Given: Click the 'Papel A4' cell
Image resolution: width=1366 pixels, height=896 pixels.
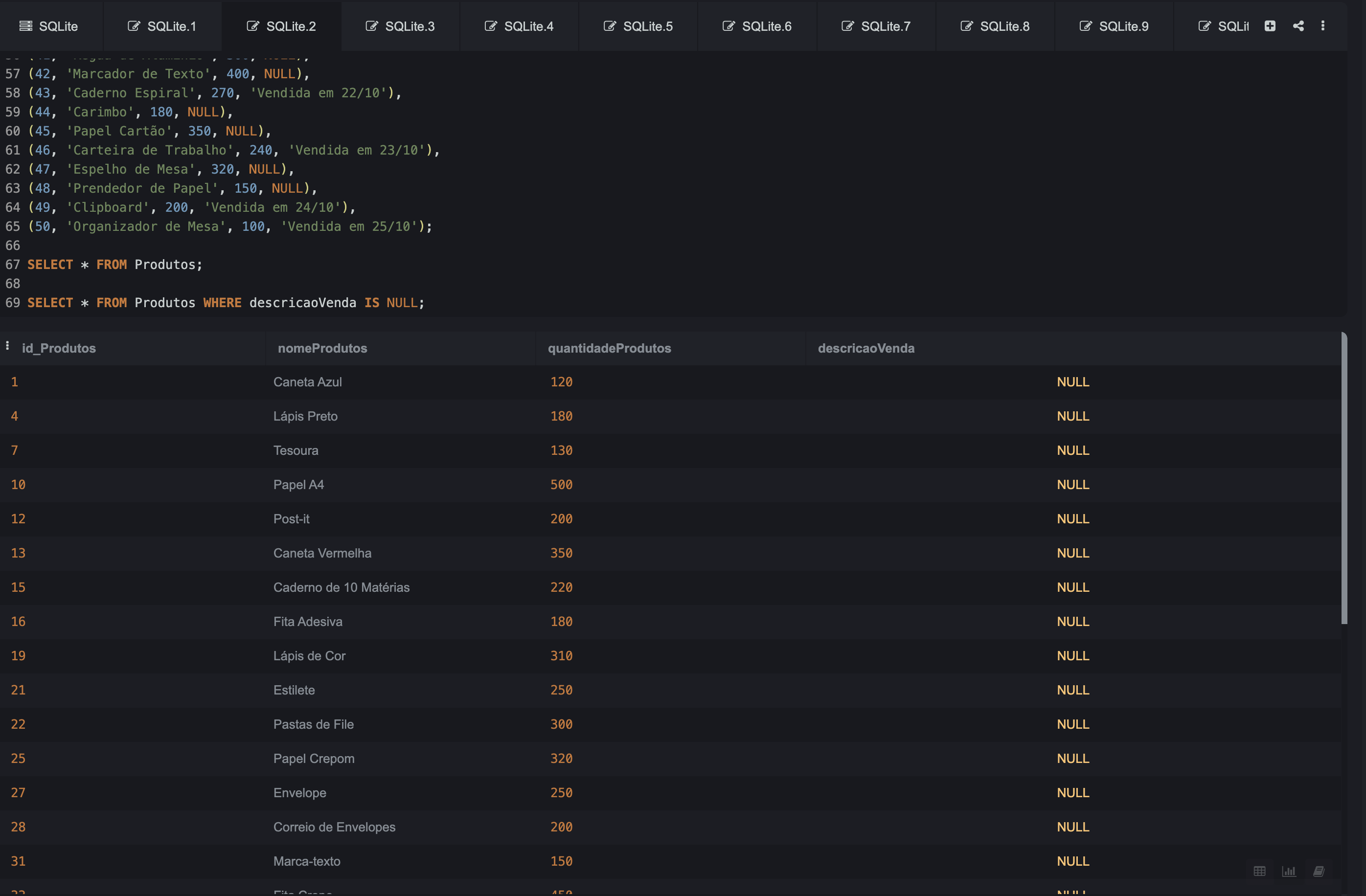Looking at the screenshot, I should (x=298, y=485).
